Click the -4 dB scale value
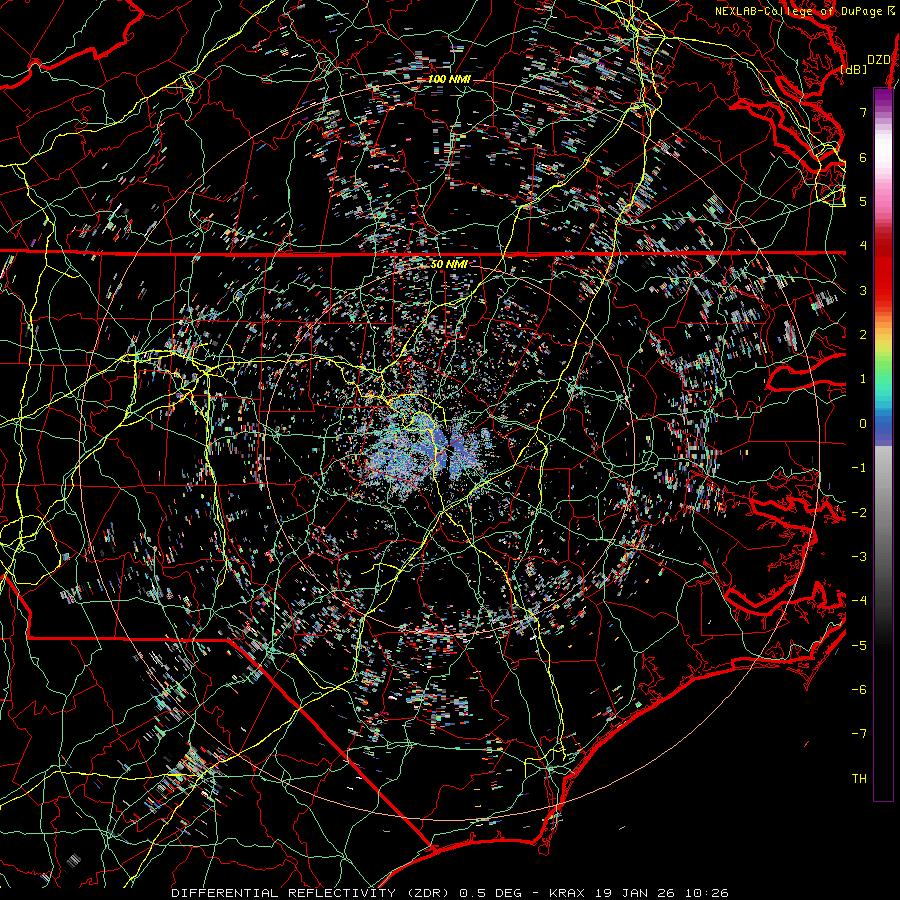This screenshot has height=900, width=900. pos(859,601)
